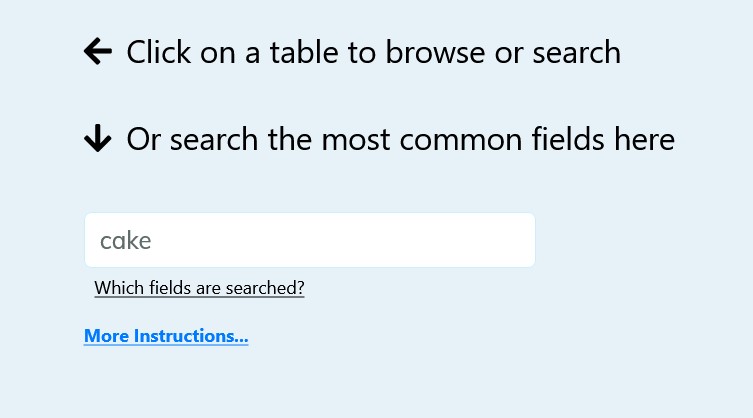Viewport: 753px width, 418px height.
Task: Click the down-pointing arrow icon
Action: coord(97,140)
